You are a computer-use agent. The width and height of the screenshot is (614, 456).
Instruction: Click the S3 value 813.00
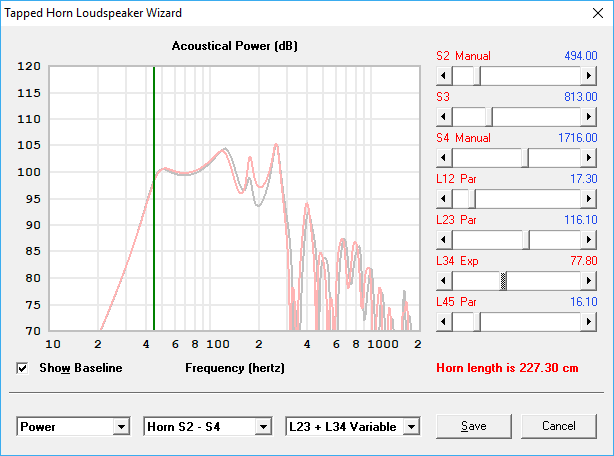click(581, 97)
